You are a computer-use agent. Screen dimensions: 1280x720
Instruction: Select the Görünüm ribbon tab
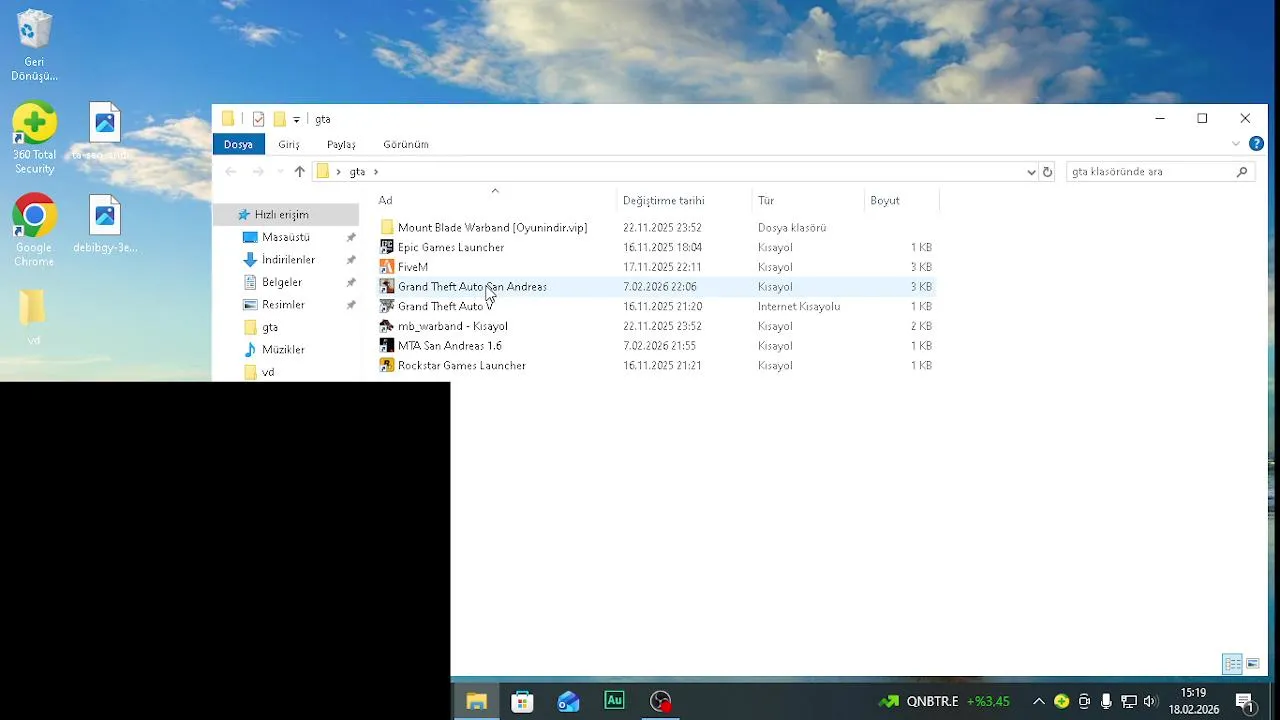406,144
